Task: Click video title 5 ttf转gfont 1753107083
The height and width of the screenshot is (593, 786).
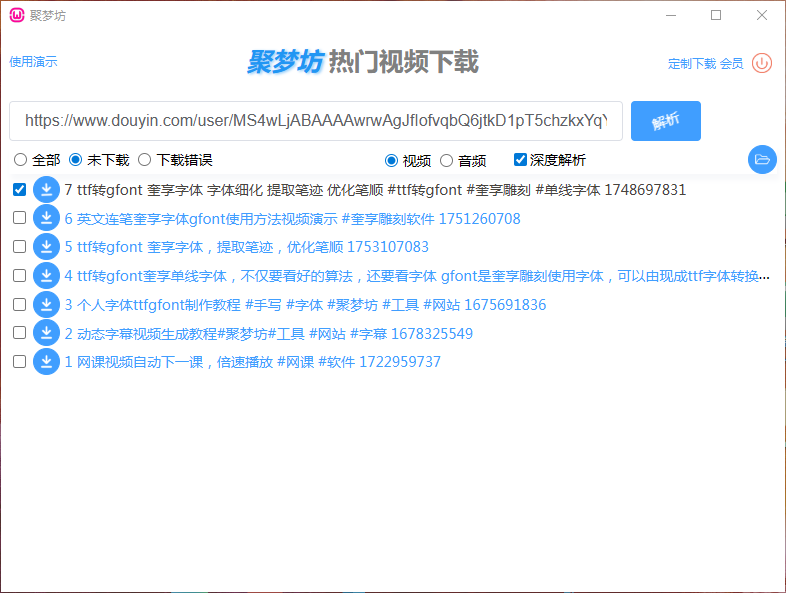Action: [247, 247]
